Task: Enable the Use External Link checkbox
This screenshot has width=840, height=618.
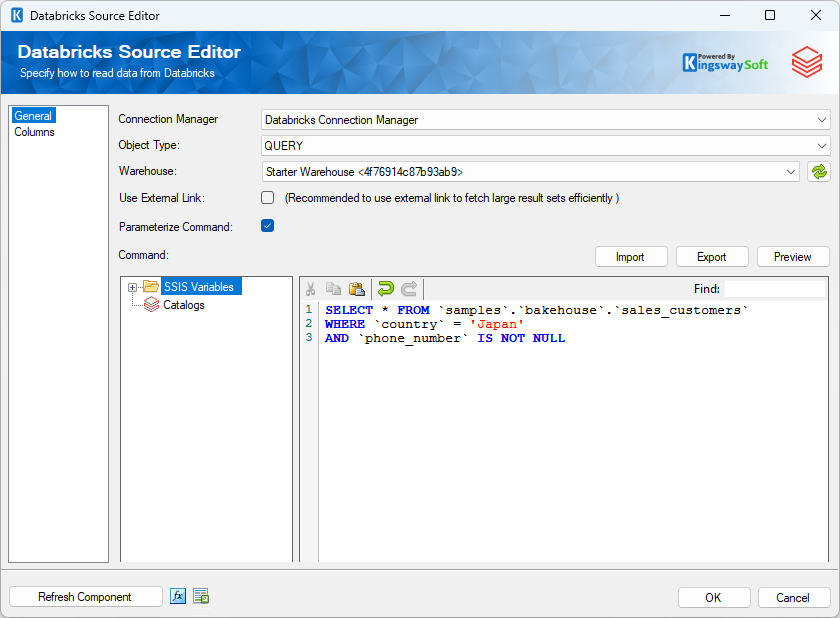Action: click(x=267, y=198)
